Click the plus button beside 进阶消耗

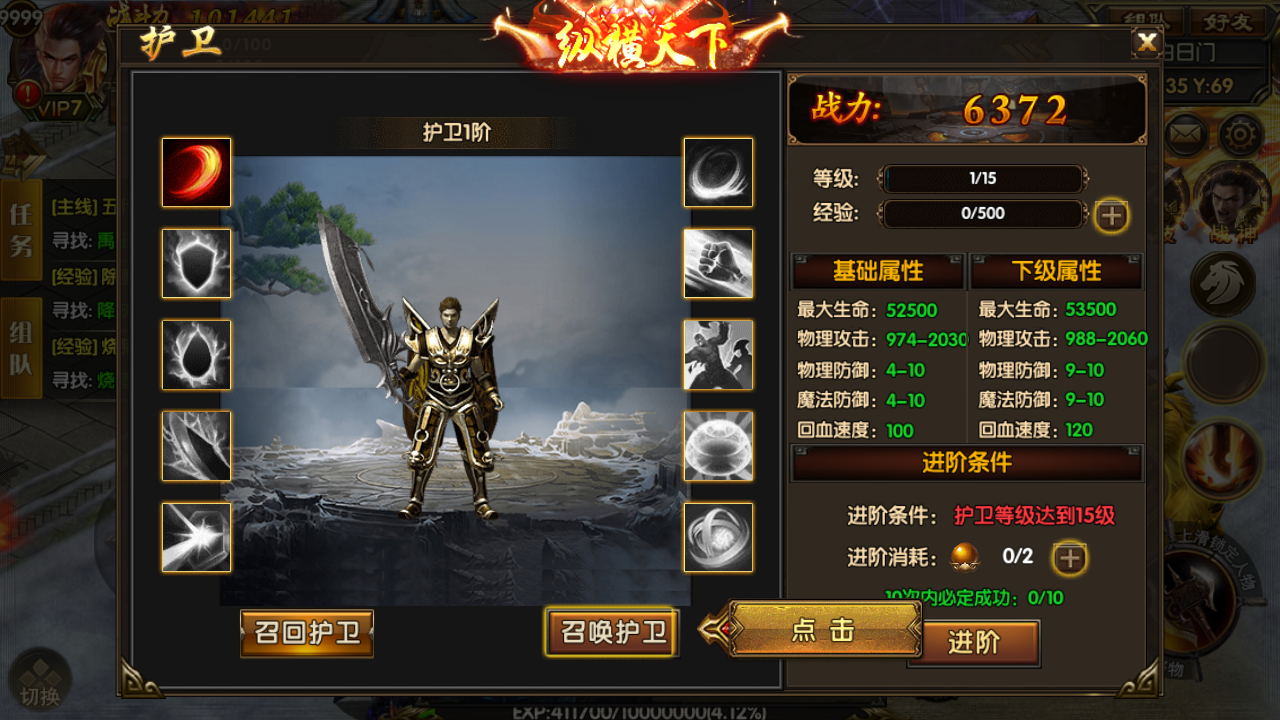1070,558
